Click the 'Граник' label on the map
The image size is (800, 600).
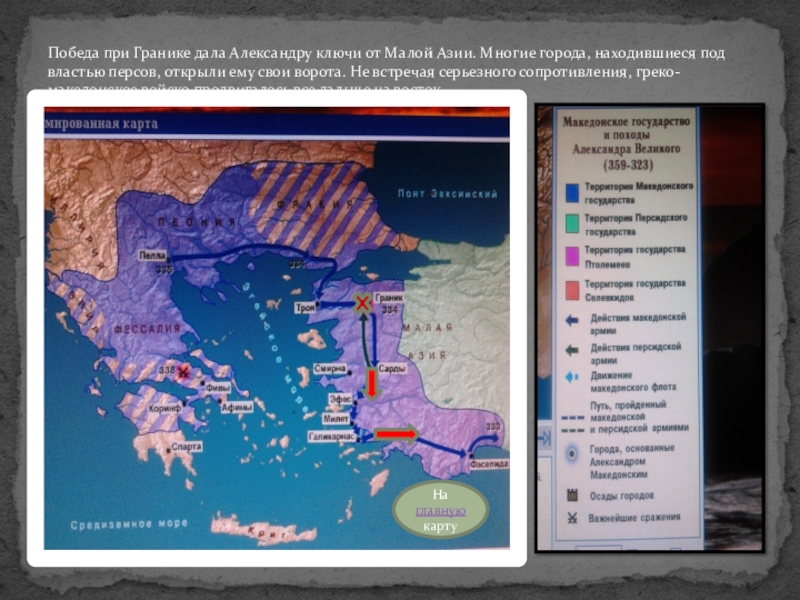coord(389,297)
